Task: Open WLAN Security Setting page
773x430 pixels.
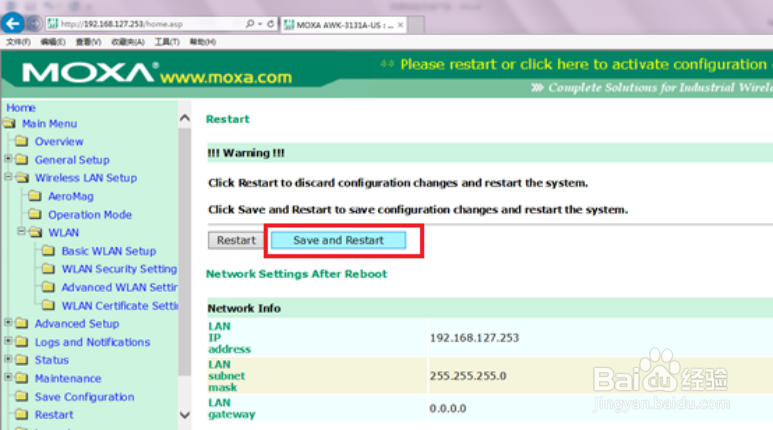Action: coord(119,269)
